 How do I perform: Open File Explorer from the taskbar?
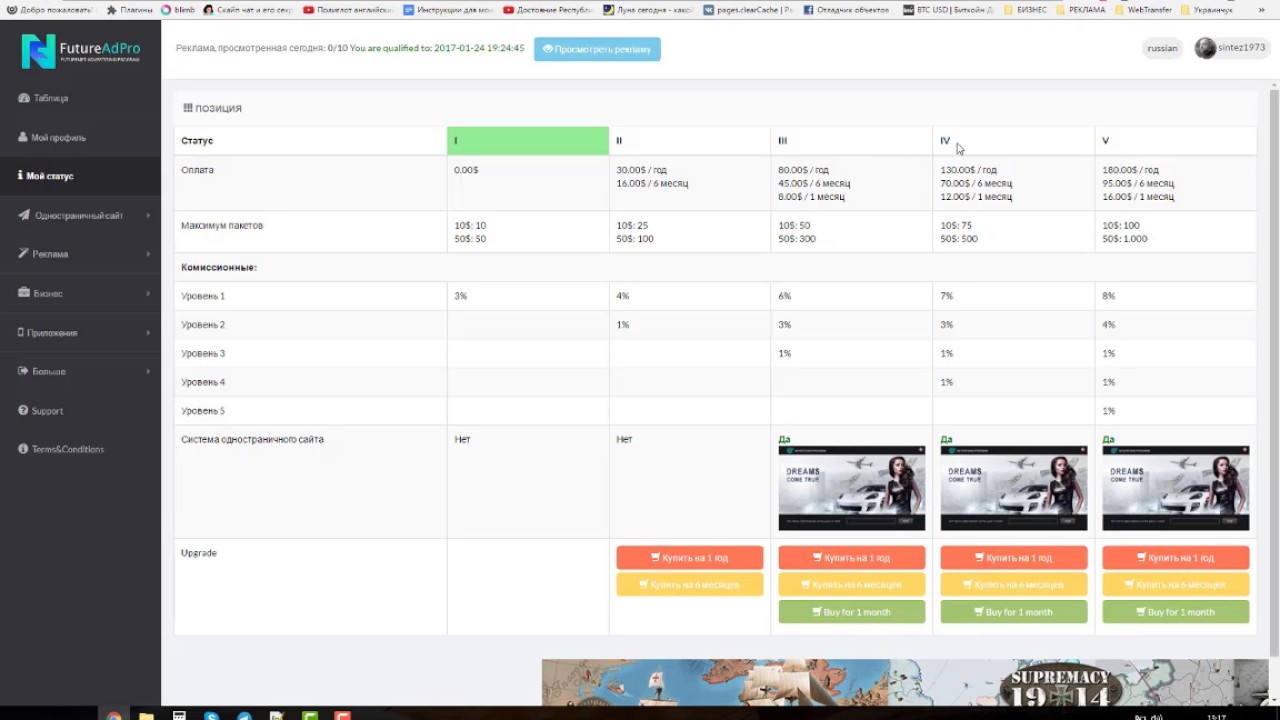146,716
